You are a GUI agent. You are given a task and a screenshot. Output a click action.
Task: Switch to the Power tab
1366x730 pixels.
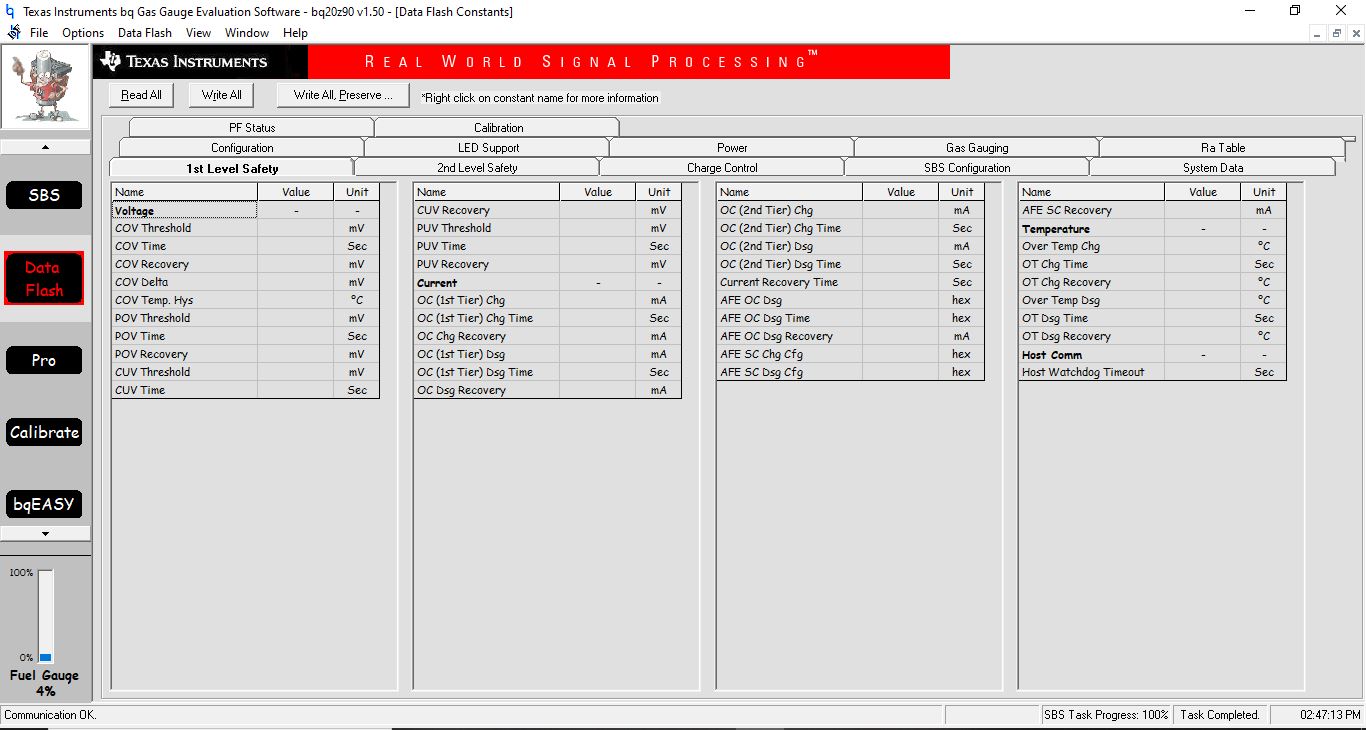tap(732, 148)
